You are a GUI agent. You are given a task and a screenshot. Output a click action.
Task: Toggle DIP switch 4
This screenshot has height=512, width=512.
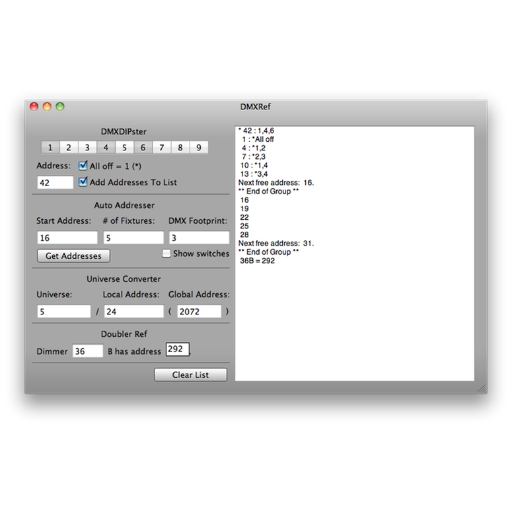(x=106, y=147)
